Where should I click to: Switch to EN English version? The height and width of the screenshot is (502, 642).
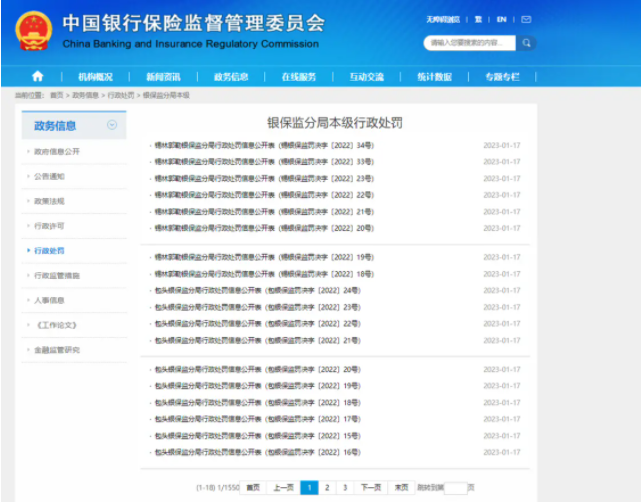click(x=502, y=20)
